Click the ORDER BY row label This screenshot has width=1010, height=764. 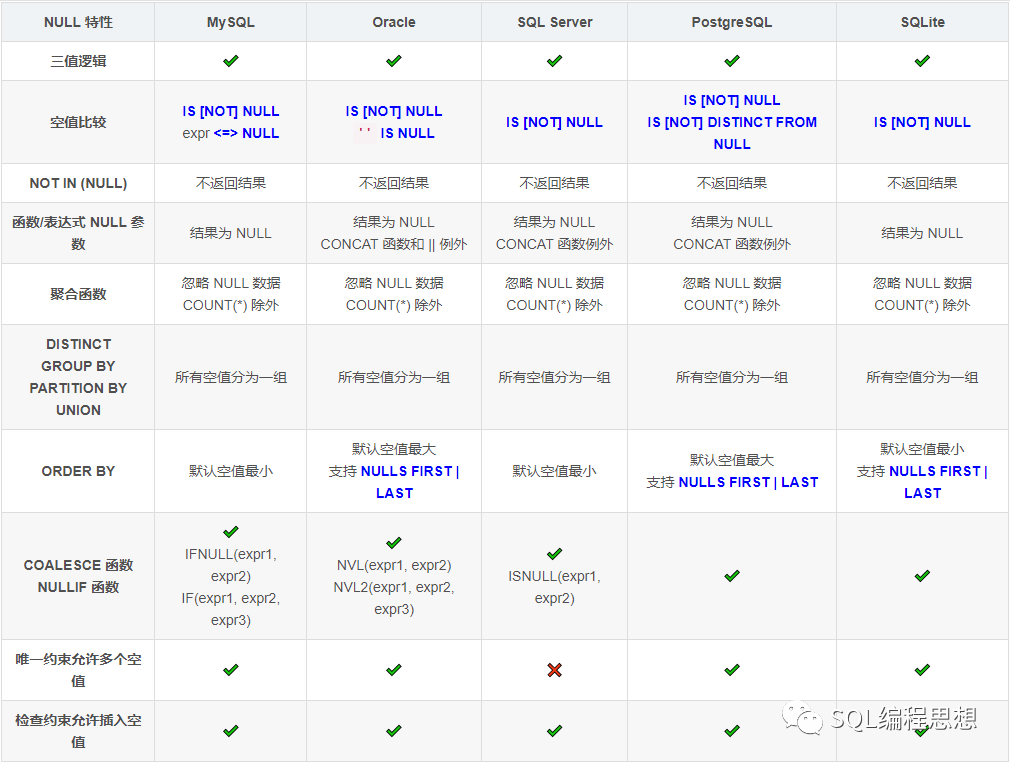click(x=78, y=471)
